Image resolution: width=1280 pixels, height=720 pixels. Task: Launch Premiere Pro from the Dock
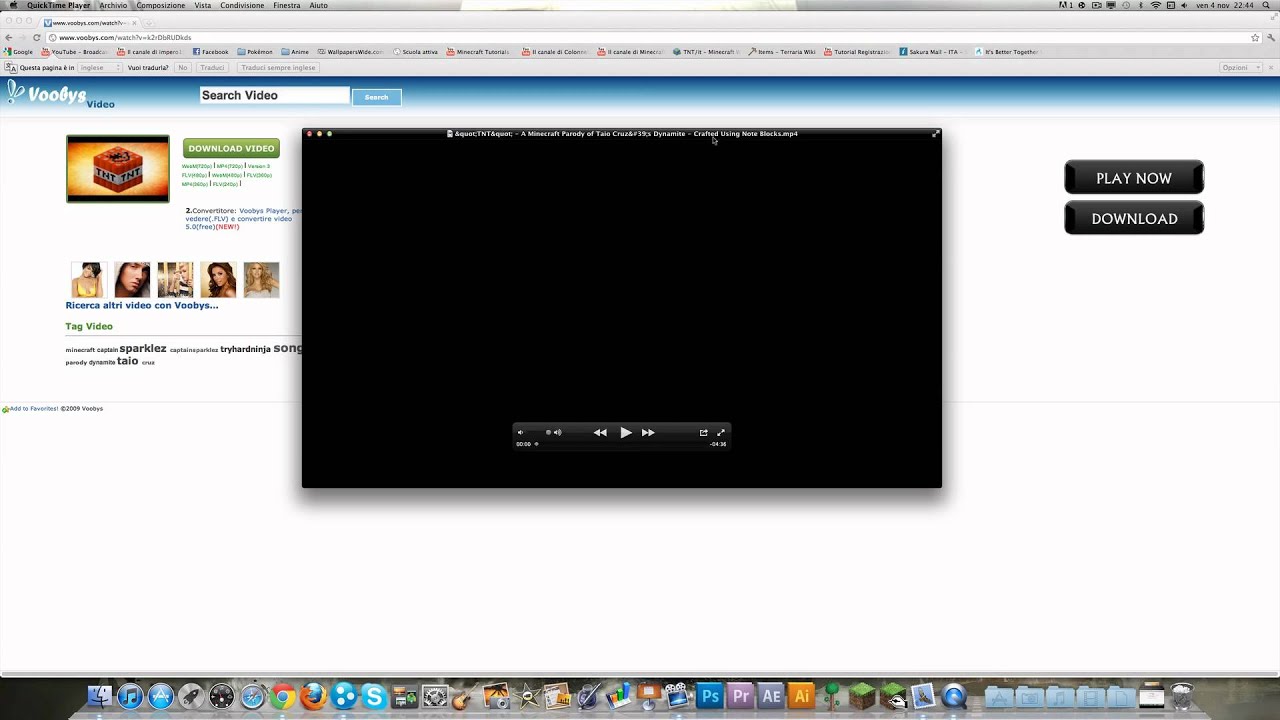pyautogui.click(x=741, y=696)
